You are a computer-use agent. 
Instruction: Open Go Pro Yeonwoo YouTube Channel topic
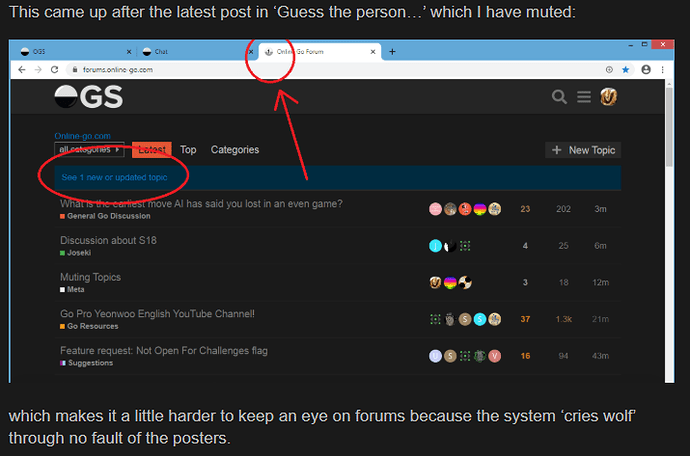(x=157, y=314)
